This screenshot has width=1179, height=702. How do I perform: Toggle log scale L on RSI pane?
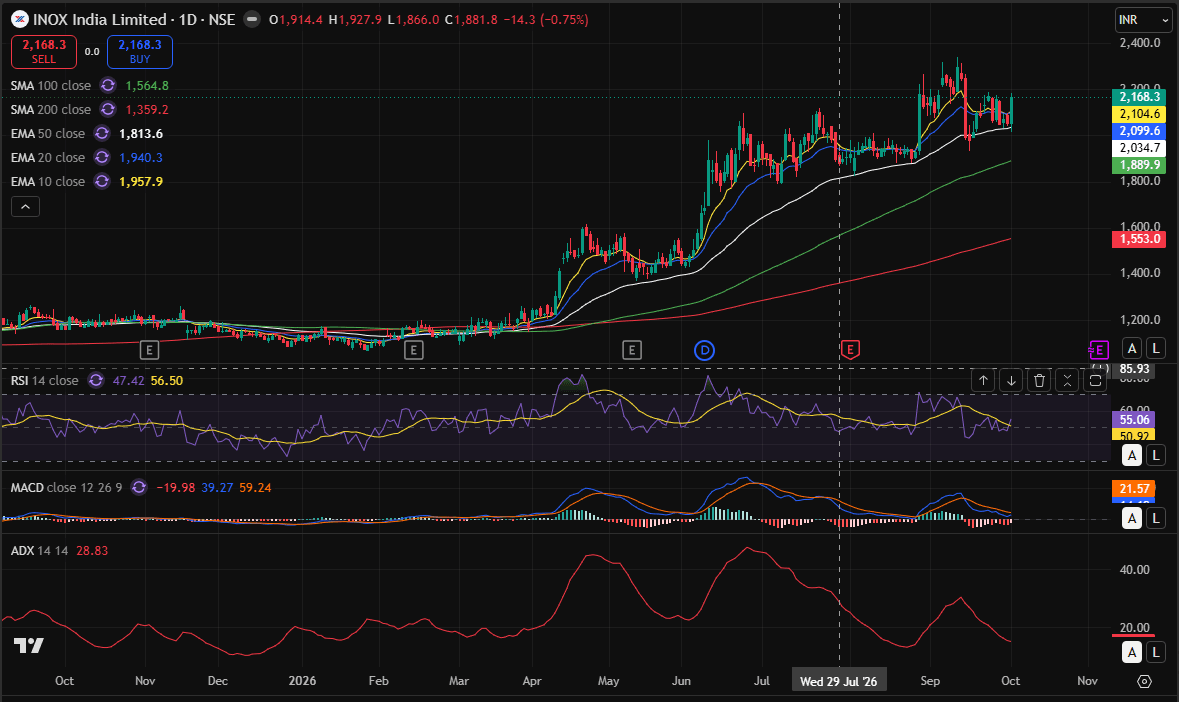tap(1156, 455)
